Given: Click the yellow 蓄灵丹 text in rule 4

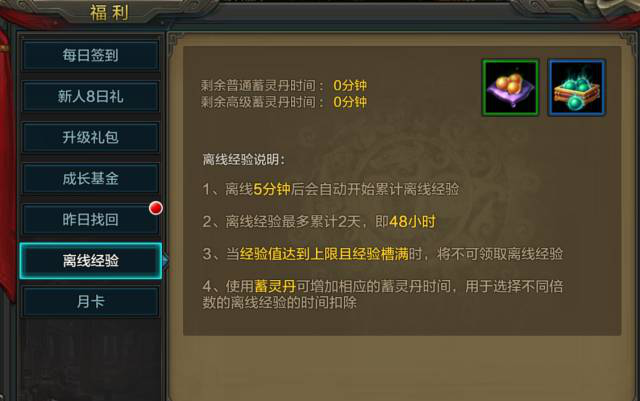Looking at the screenshot, I should [x=275, y=286].
